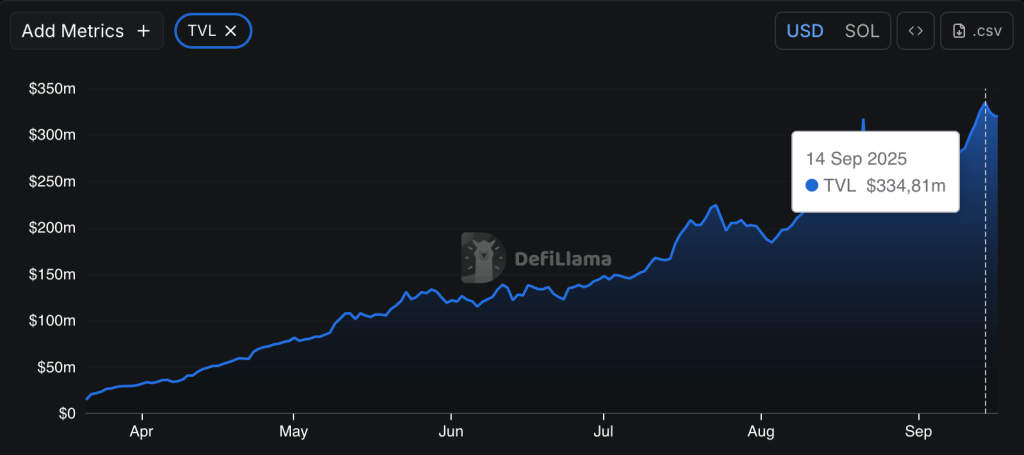Remove the TVL metric with its X icon
The height and width of the screenshot is (455, 1024).
pos(231,31)
